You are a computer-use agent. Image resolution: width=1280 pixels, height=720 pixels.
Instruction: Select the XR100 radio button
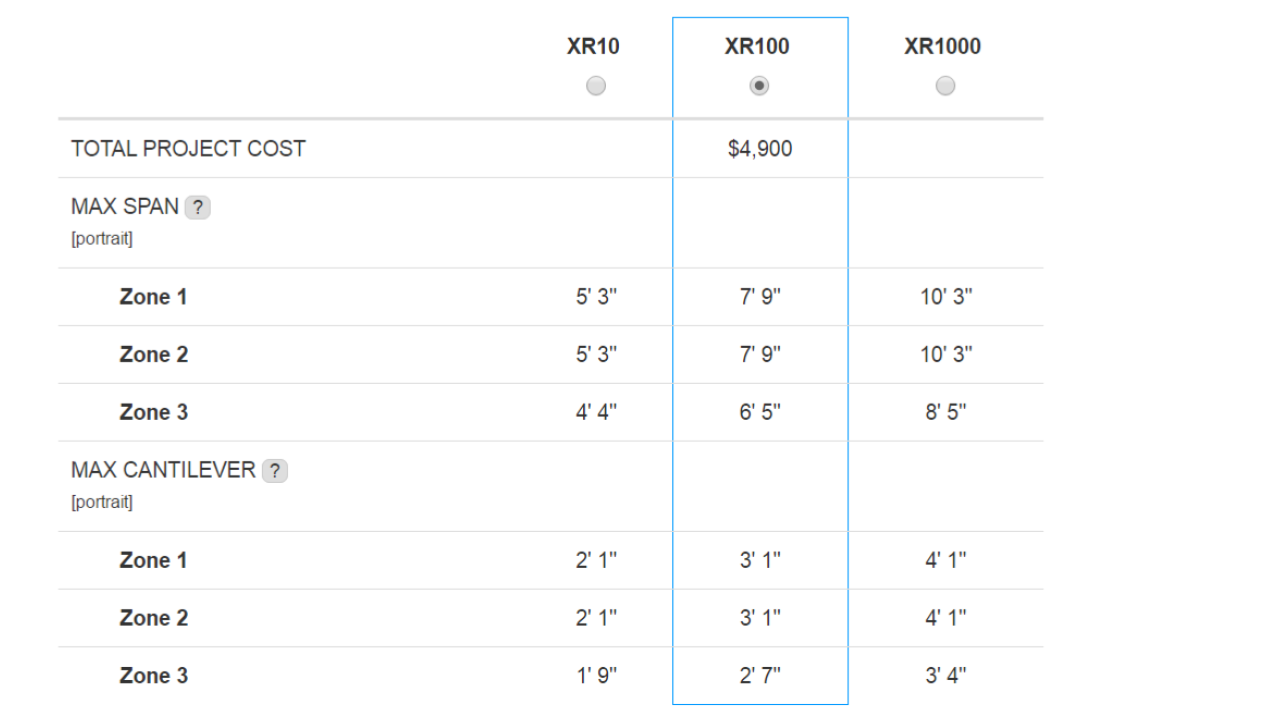759,86
